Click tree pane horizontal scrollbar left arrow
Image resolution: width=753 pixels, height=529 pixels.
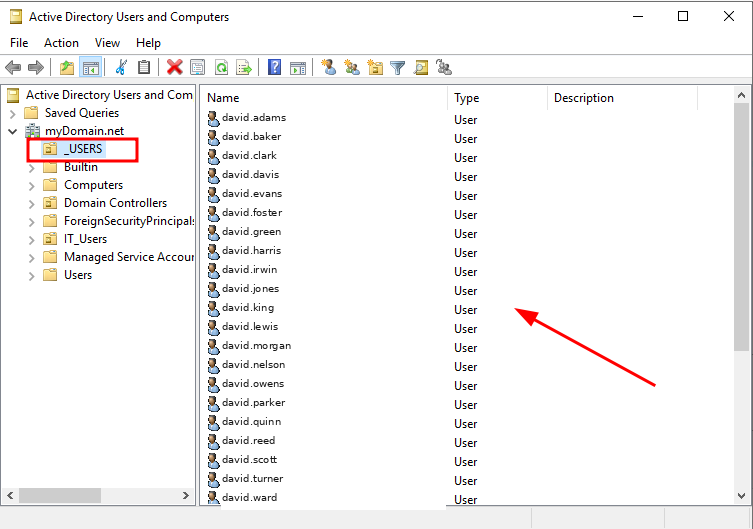[11, 495]
